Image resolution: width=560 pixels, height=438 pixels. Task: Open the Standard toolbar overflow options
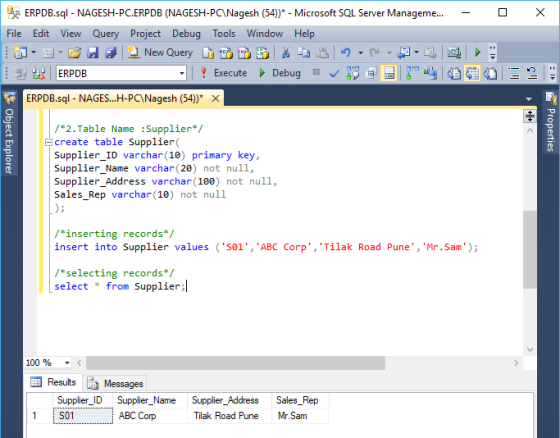click(492, 53)
